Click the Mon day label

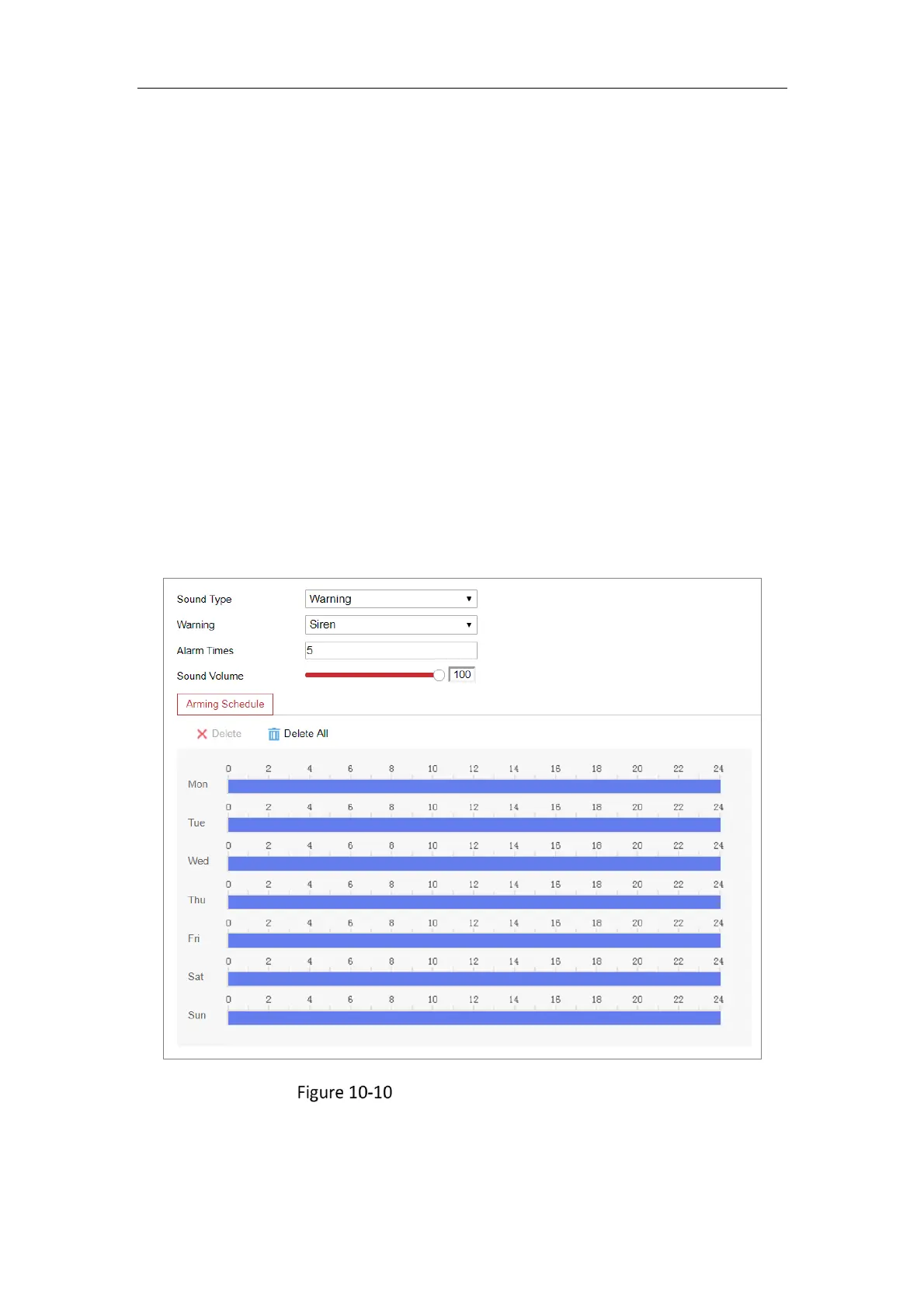198,784
